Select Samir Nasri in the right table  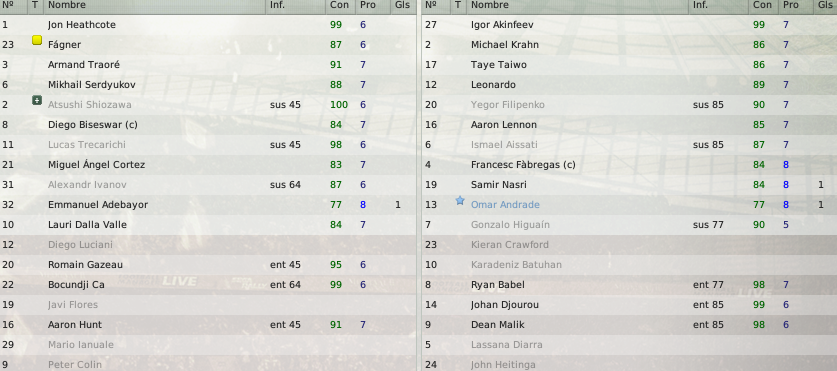point(629,185)
